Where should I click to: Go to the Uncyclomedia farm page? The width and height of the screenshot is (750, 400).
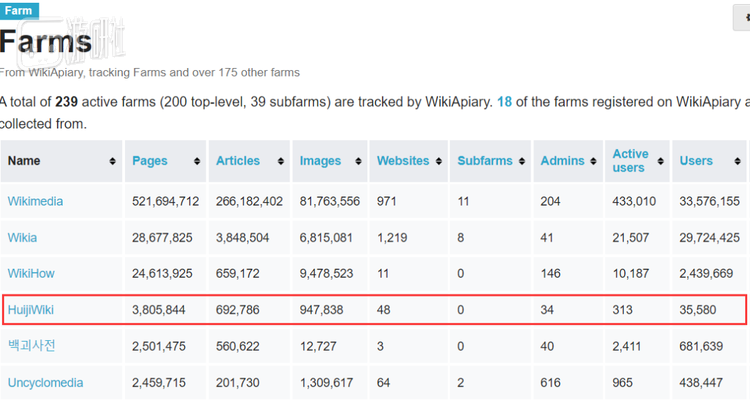pyautogui.click(x=45, y=382)
